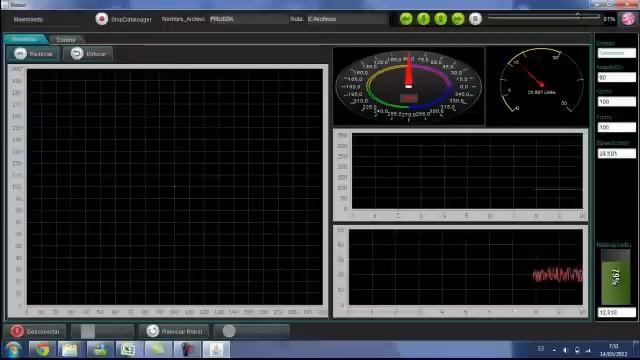Click the ES language indicator

[541, 349]
